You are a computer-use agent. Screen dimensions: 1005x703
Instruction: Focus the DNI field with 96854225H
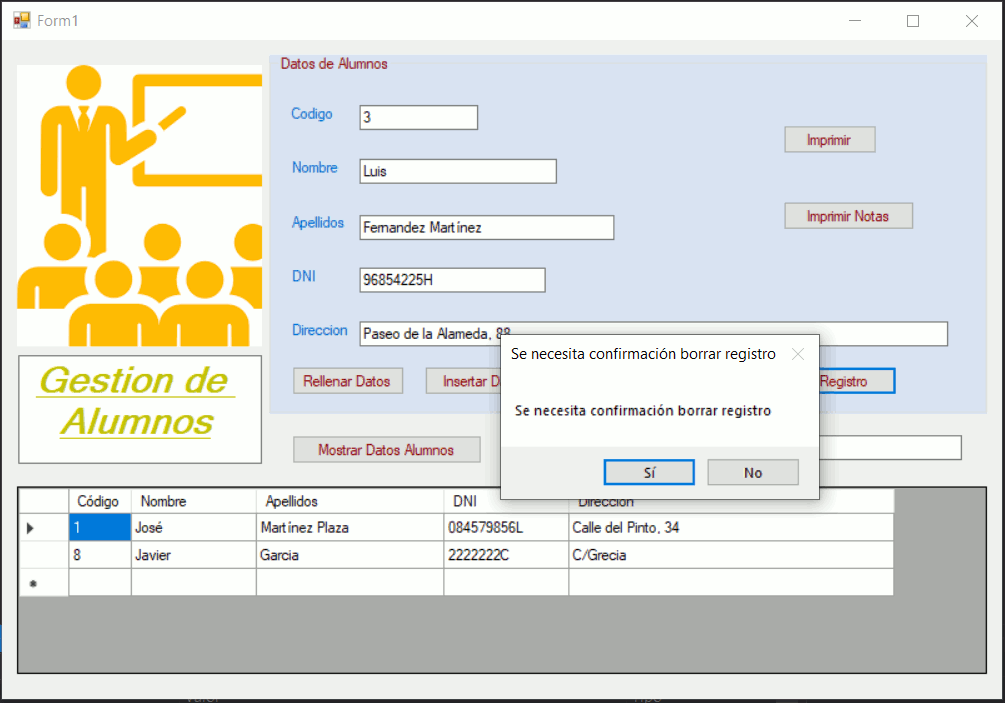(x=452, y=280)
